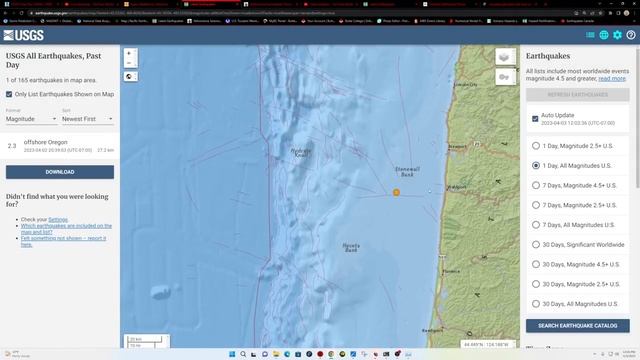Select the orange earthquake marker on map

click(396, 192)
